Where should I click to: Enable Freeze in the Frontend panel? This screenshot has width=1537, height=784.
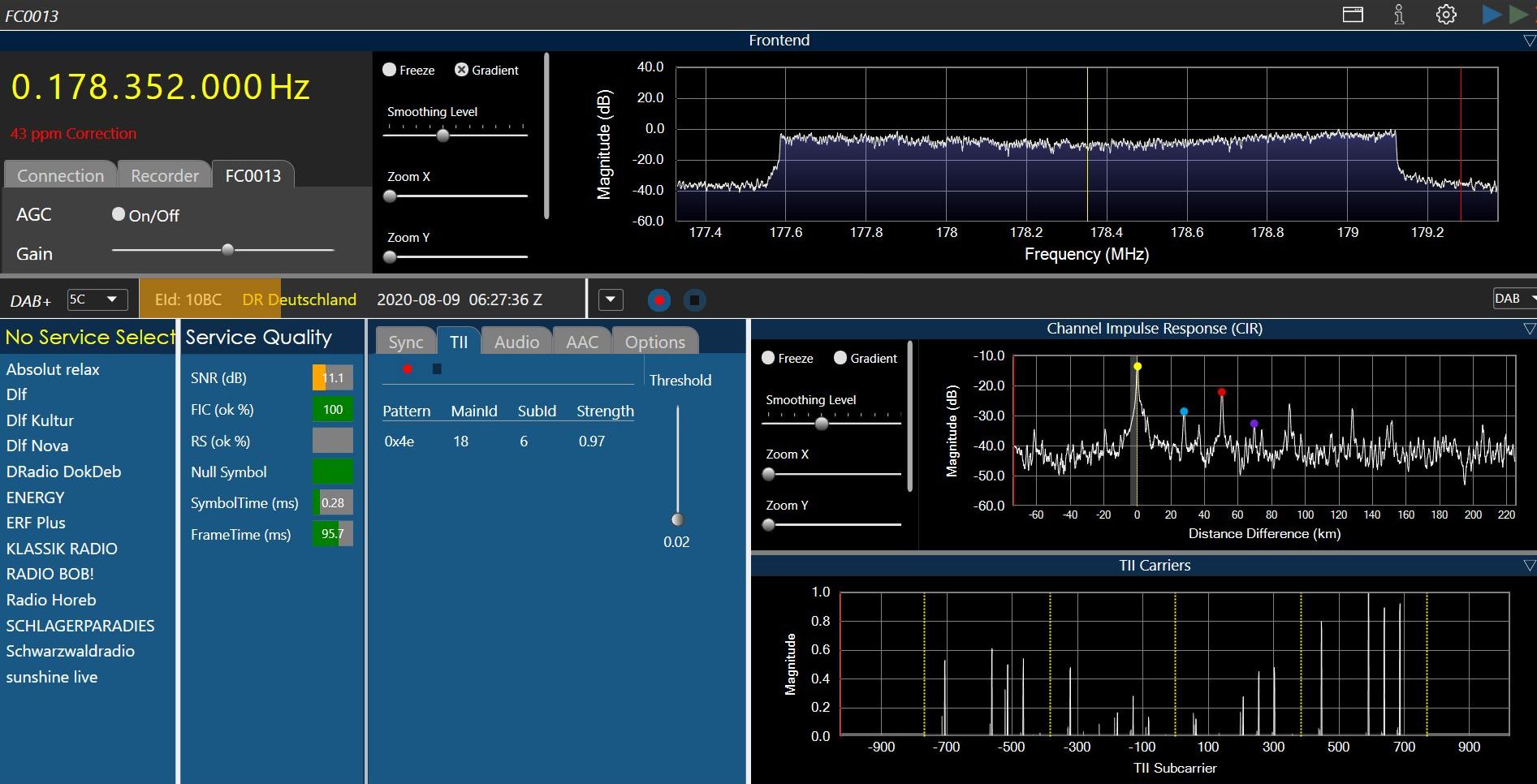coord(389,70)
